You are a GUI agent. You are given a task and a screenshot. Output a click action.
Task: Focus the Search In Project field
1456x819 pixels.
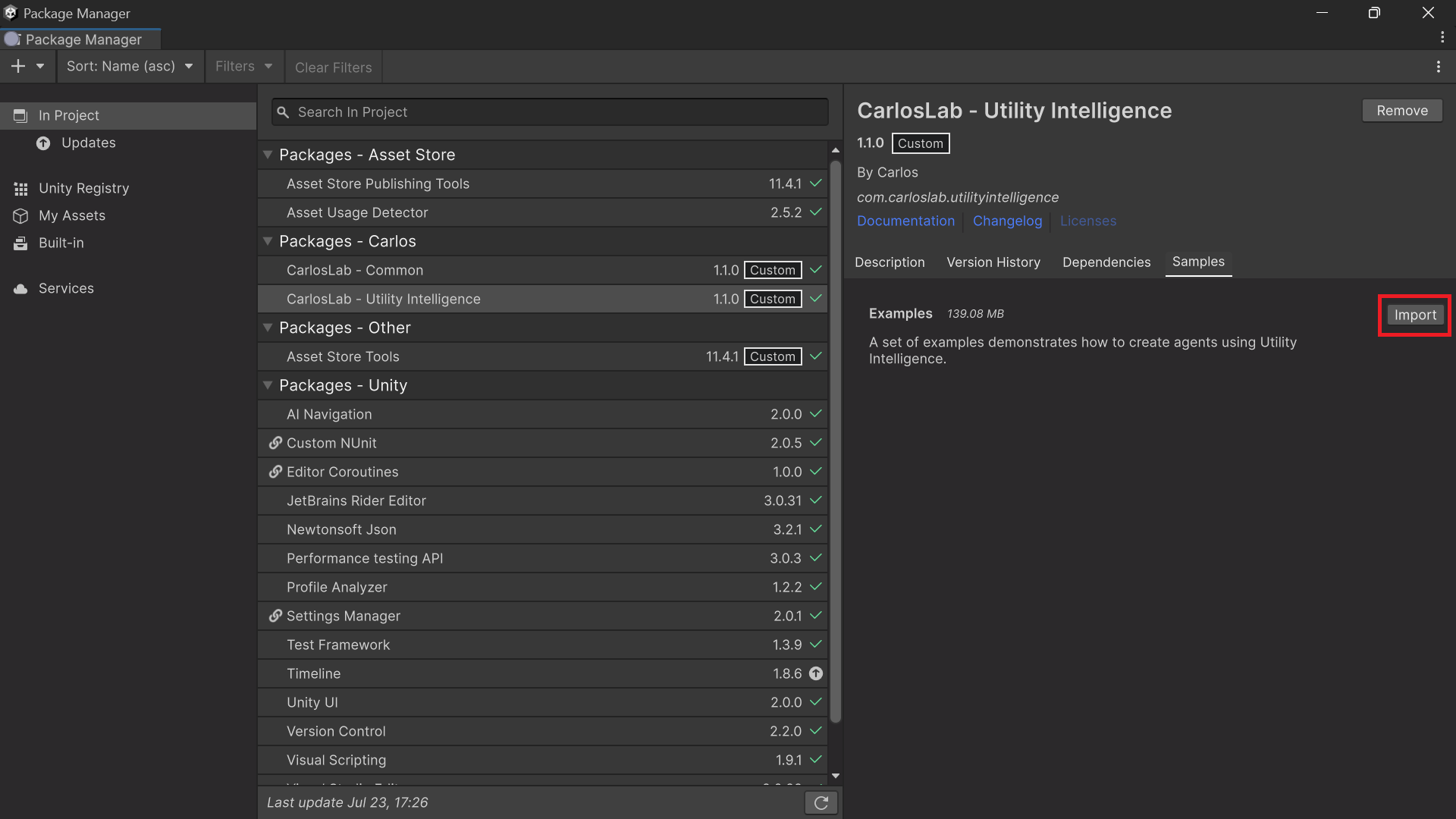[x=550, y=112]
